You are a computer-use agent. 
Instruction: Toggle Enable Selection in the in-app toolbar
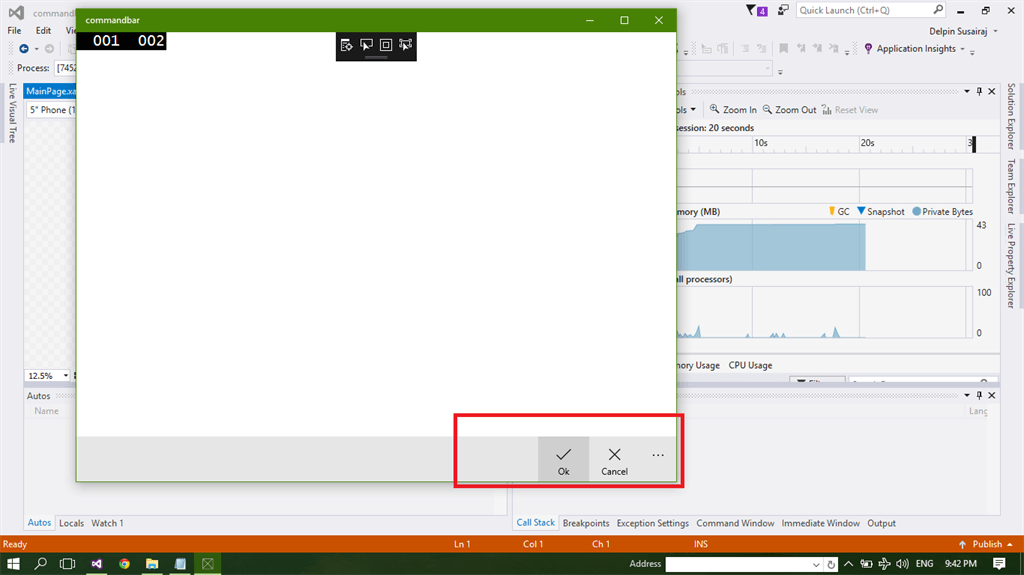366,45
